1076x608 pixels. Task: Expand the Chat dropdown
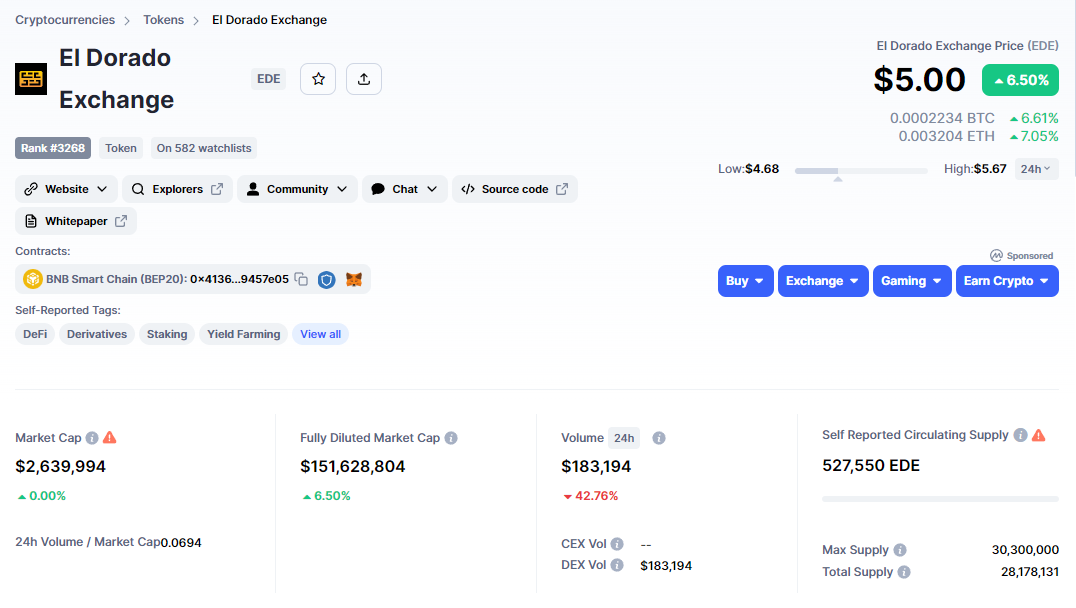[405, 189]
